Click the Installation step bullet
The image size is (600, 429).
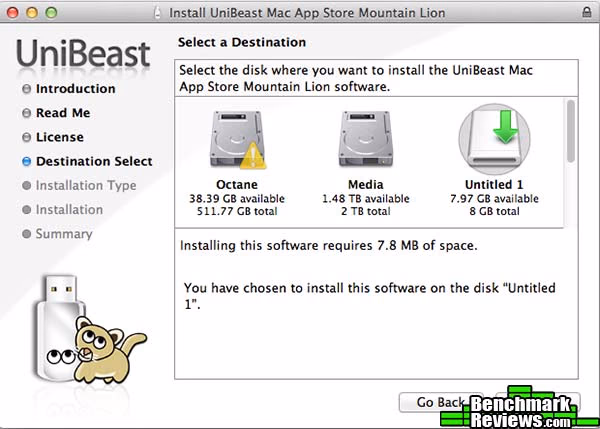click(x=26, y=210)
